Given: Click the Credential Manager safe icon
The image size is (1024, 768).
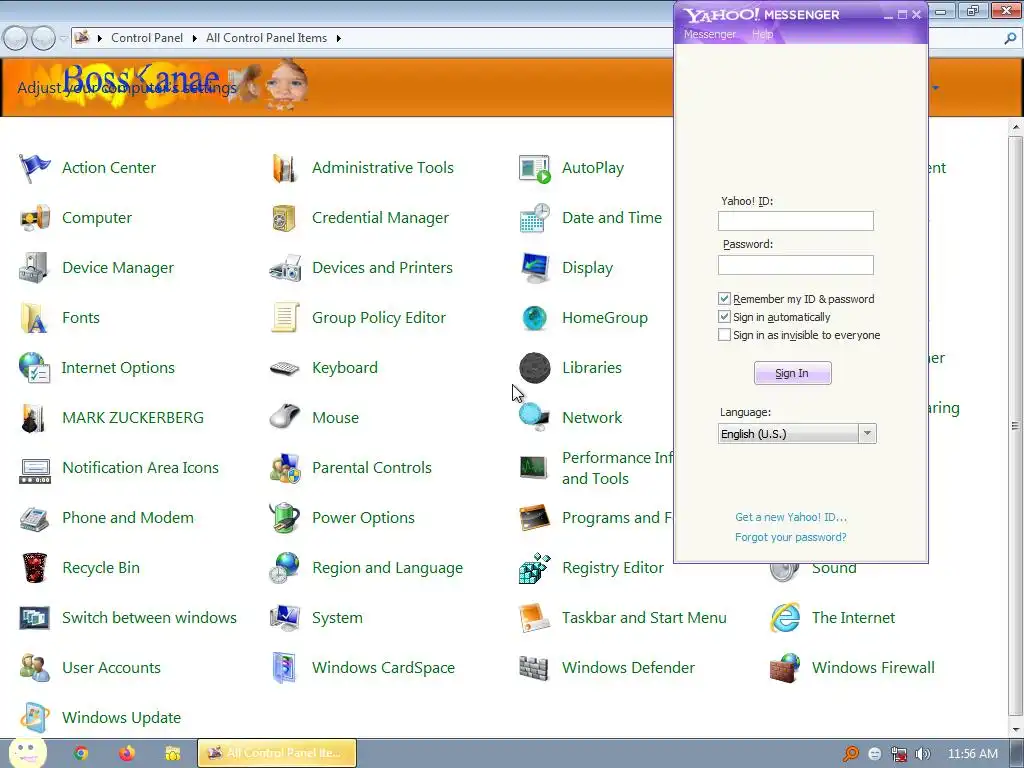Looking at the screenshot, I should (284, 218).
